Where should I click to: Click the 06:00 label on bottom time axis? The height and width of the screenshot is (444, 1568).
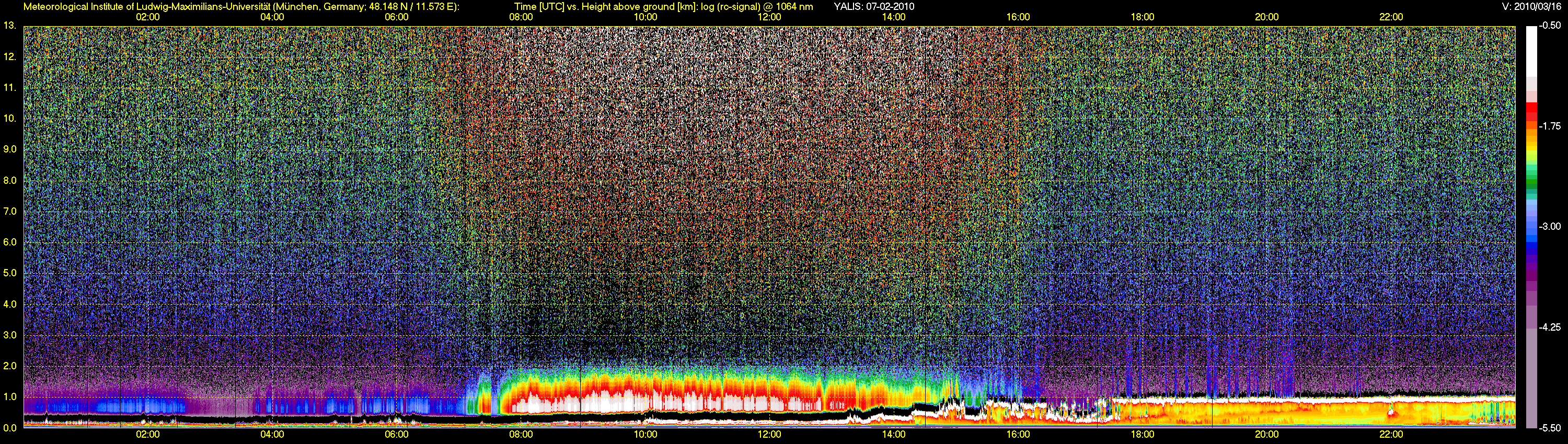pyautogui.click(x=397, y=434)
